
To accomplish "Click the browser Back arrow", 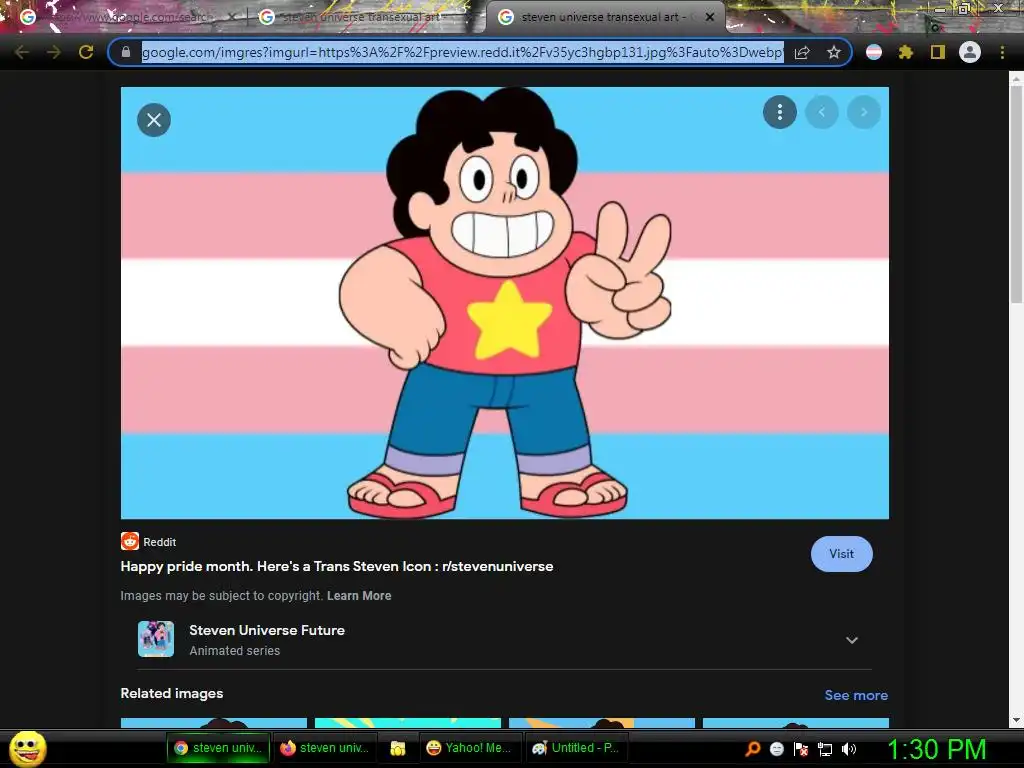I will pyautogui.click(x=22, y=52).
